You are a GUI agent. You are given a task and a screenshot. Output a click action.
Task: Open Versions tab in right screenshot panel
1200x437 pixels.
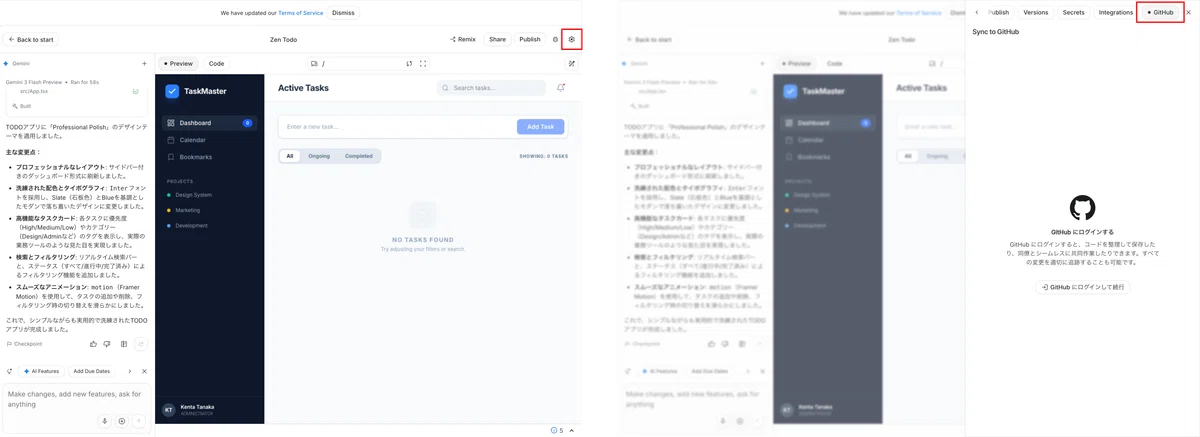point(1036,12)
